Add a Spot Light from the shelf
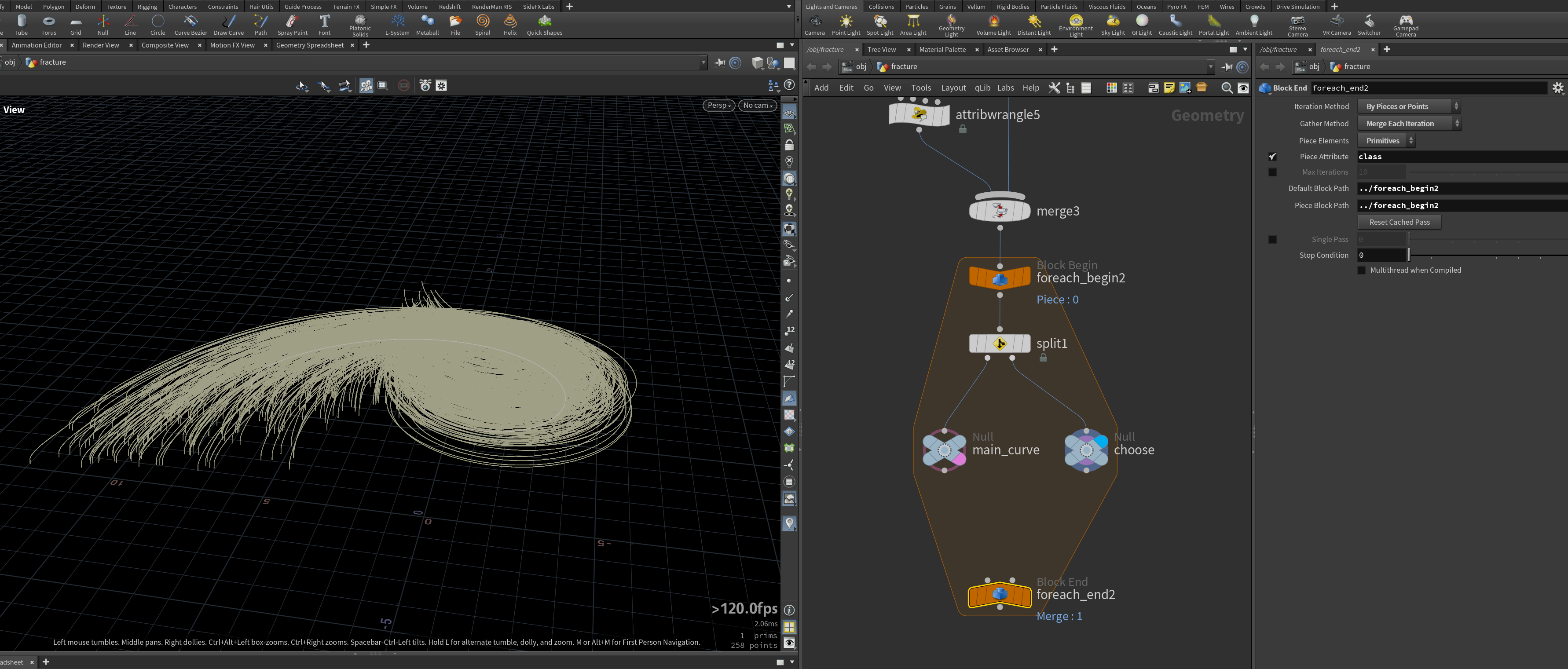This screenshot has width=1568, height=669. click(879, 25)
